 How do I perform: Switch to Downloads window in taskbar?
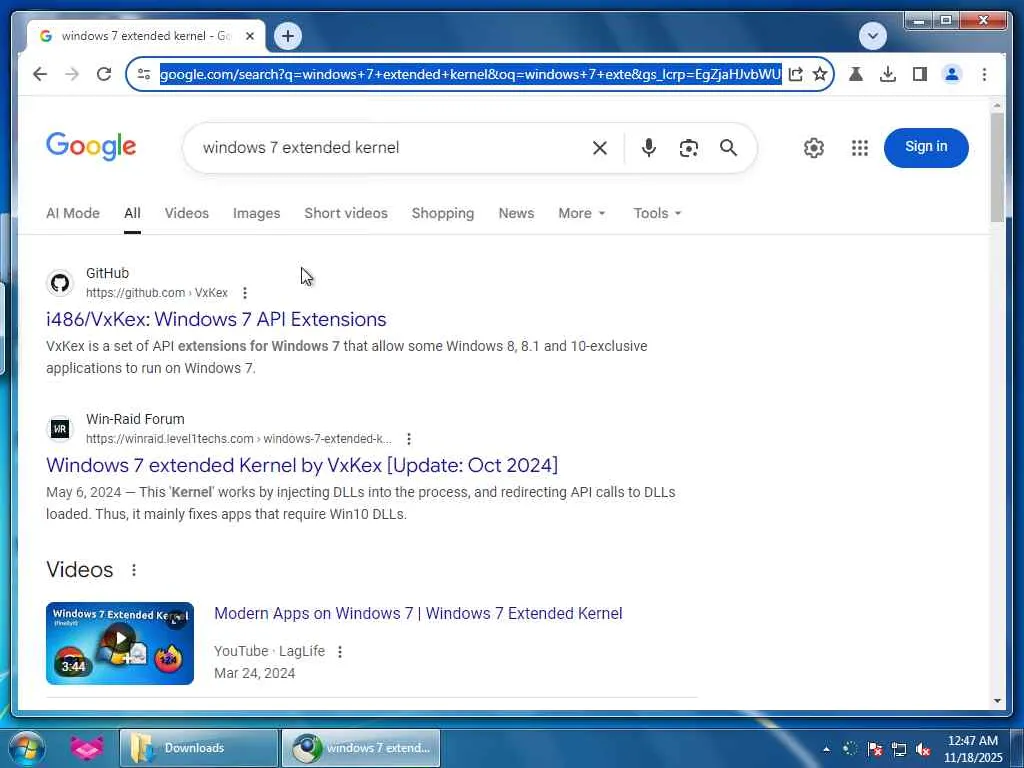(x=199, y=748)
